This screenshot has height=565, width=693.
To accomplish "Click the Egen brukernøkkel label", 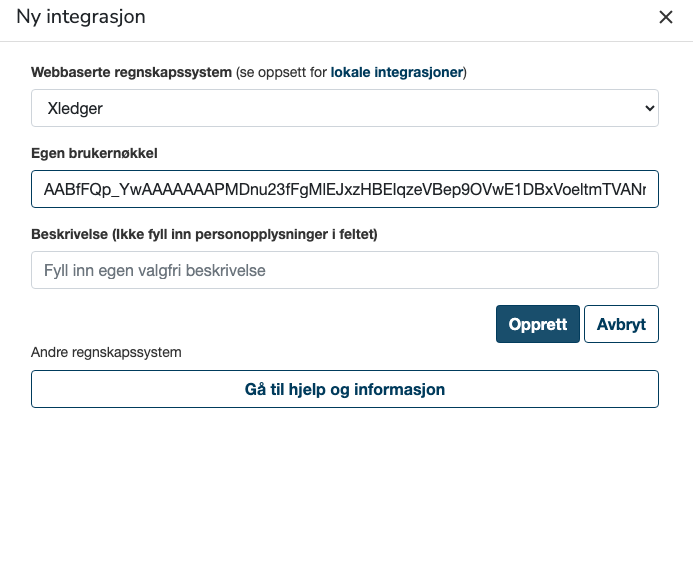I will point(94,153).
